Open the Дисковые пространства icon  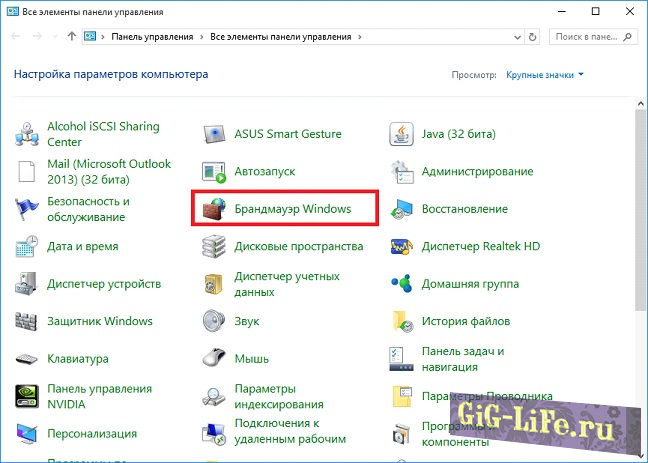(x=215, y=246)
